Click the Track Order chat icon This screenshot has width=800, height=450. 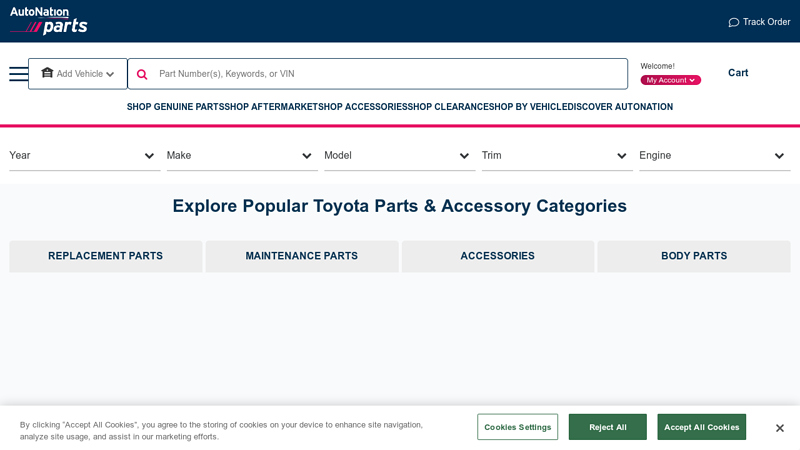733,22
